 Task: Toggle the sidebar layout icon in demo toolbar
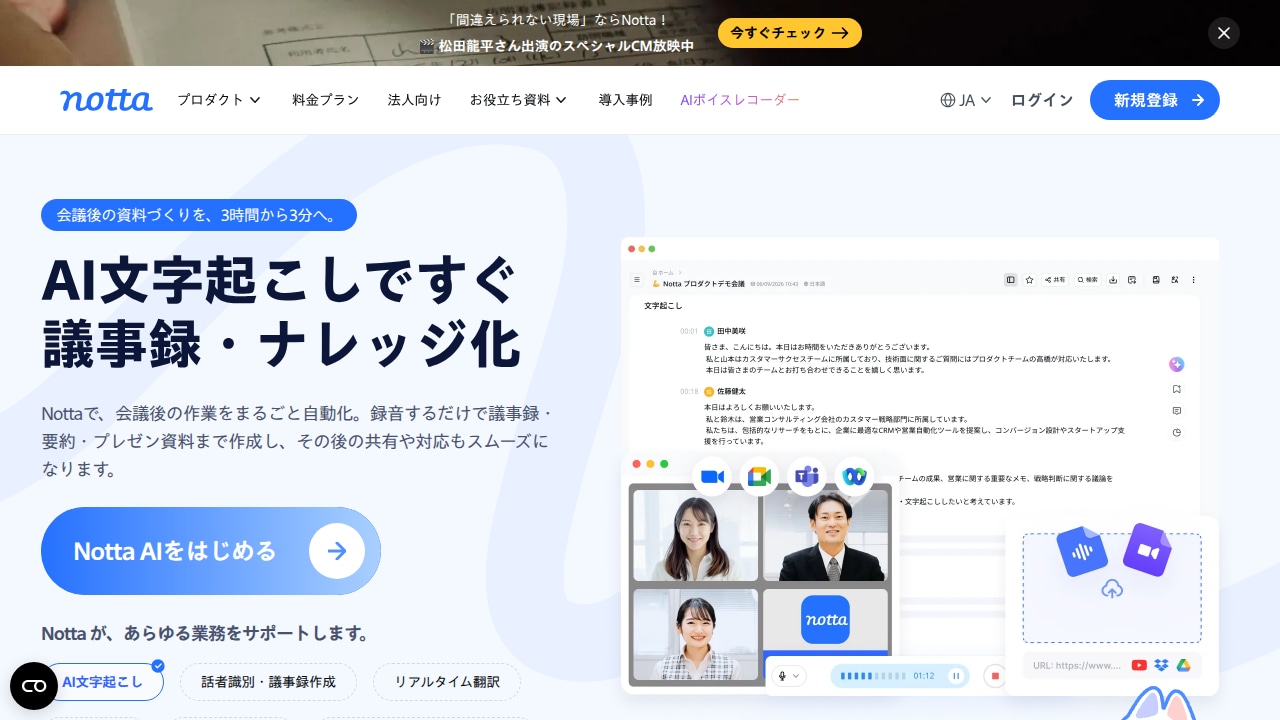(x=1011, y=280)
